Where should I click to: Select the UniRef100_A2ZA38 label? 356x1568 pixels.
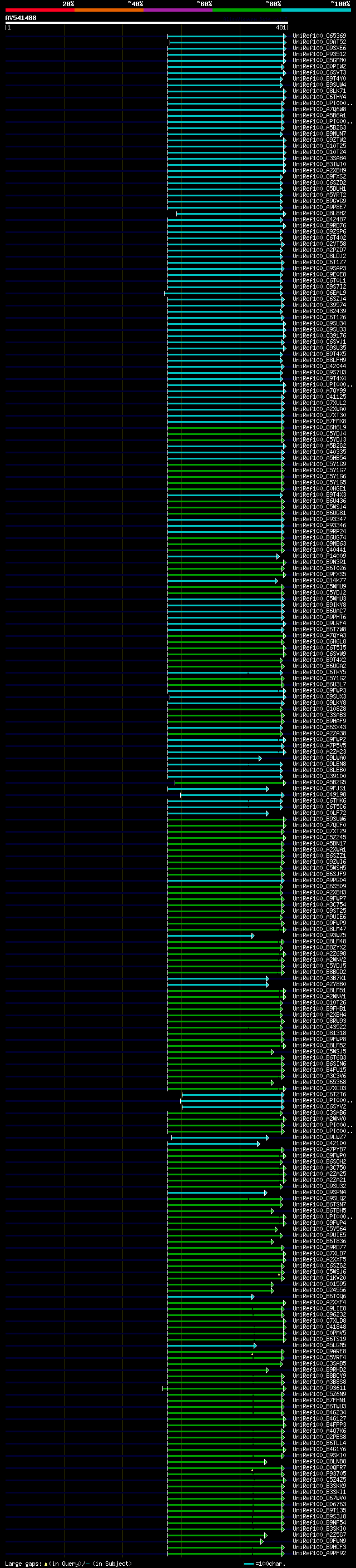coord(319,734)
